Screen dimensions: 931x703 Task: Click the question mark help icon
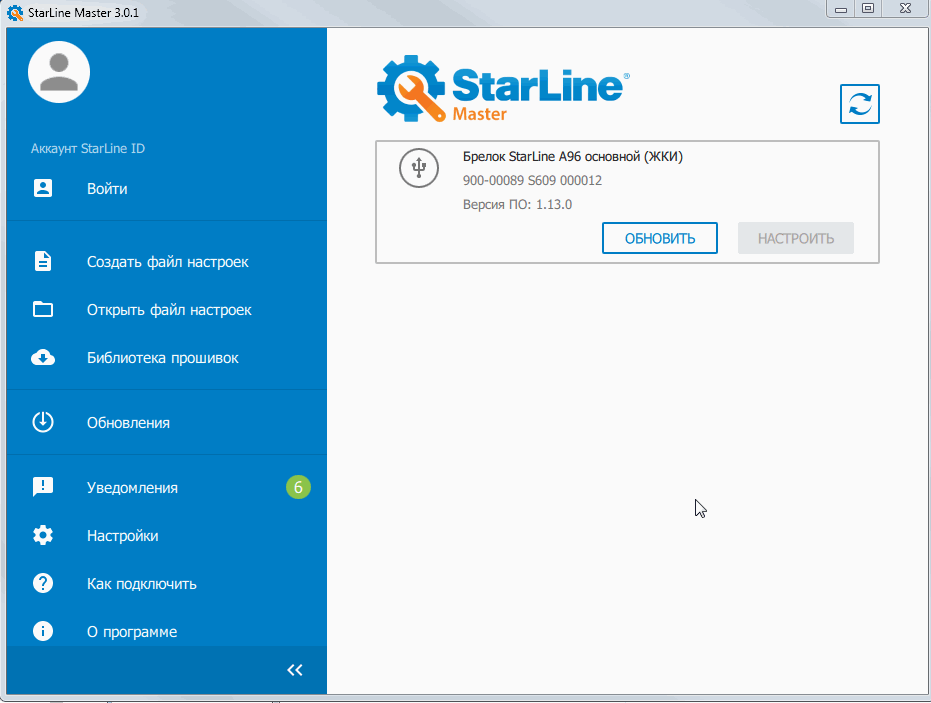tap(43, 583)
